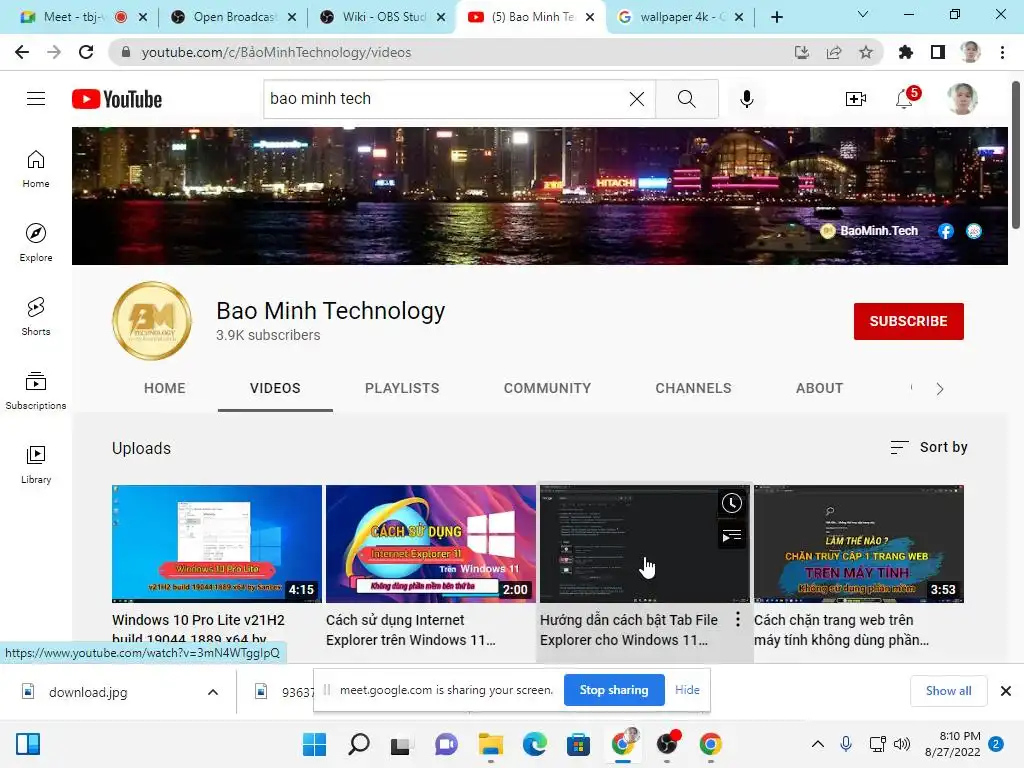Open the Create video icon
The image size is (1024, 768).
pyautogui.click(x=856, y=99)
